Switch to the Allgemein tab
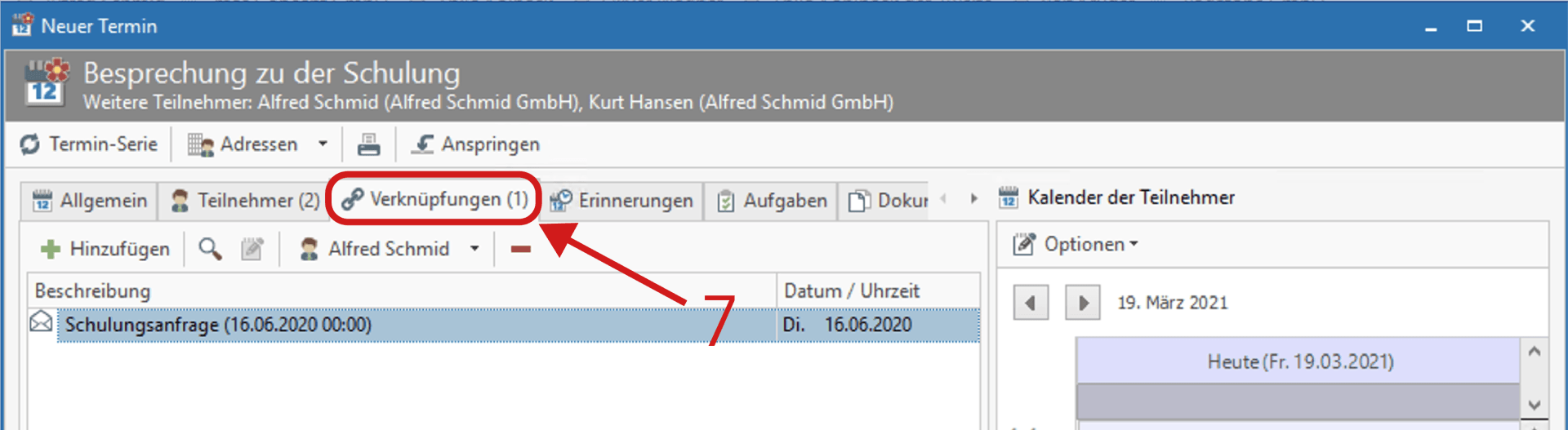Viewport: 1568px width, 430px height. click(x=90, y=201)
